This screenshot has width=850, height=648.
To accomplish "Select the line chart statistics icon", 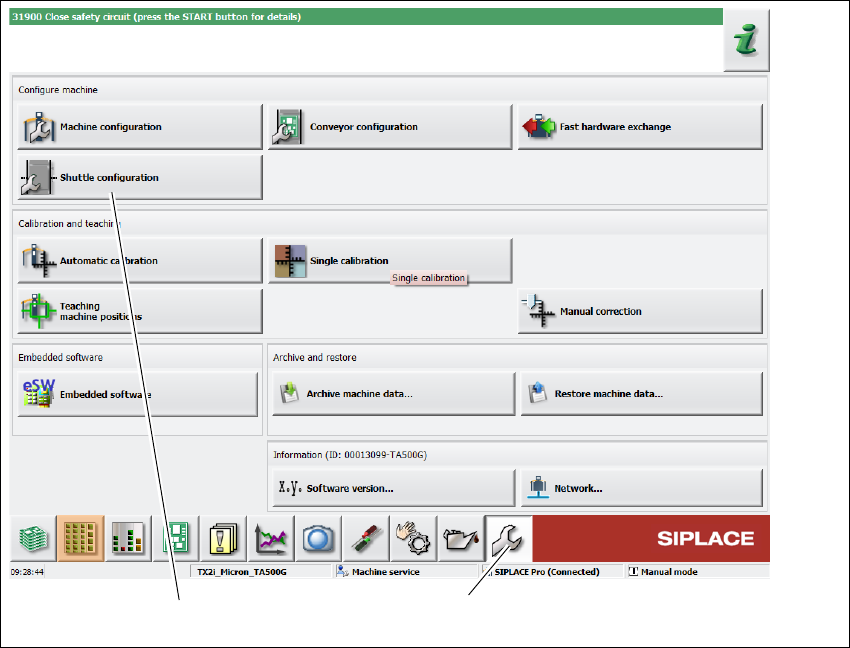I will tap(271, 538).
